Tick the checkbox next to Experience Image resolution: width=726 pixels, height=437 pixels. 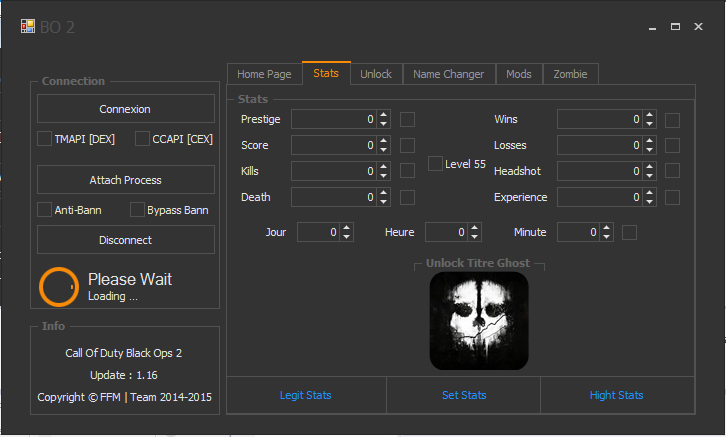coord(672,198)
